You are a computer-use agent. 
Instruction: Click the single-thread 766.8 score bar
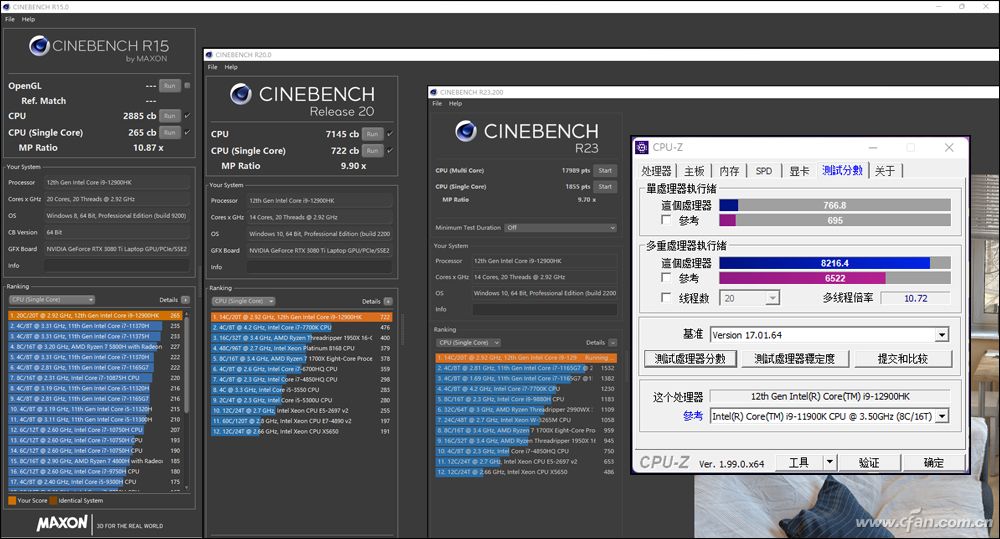click(835, 205)
